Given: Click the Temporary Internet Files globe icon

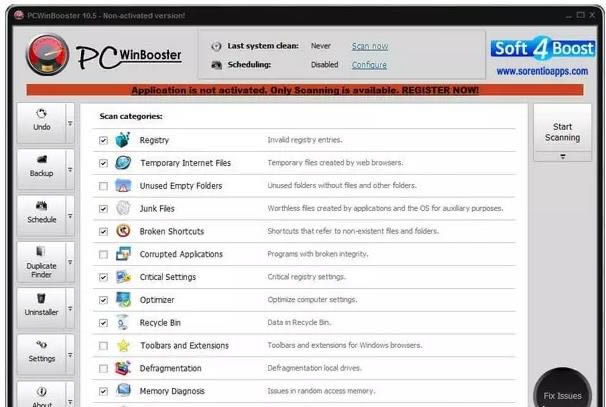Looking at the screenshot, I should [x=123, y=163].
